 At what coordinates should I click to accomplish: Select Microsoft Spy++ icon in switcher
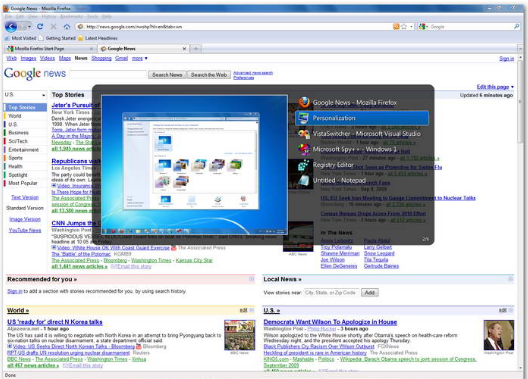click(304, 149)
